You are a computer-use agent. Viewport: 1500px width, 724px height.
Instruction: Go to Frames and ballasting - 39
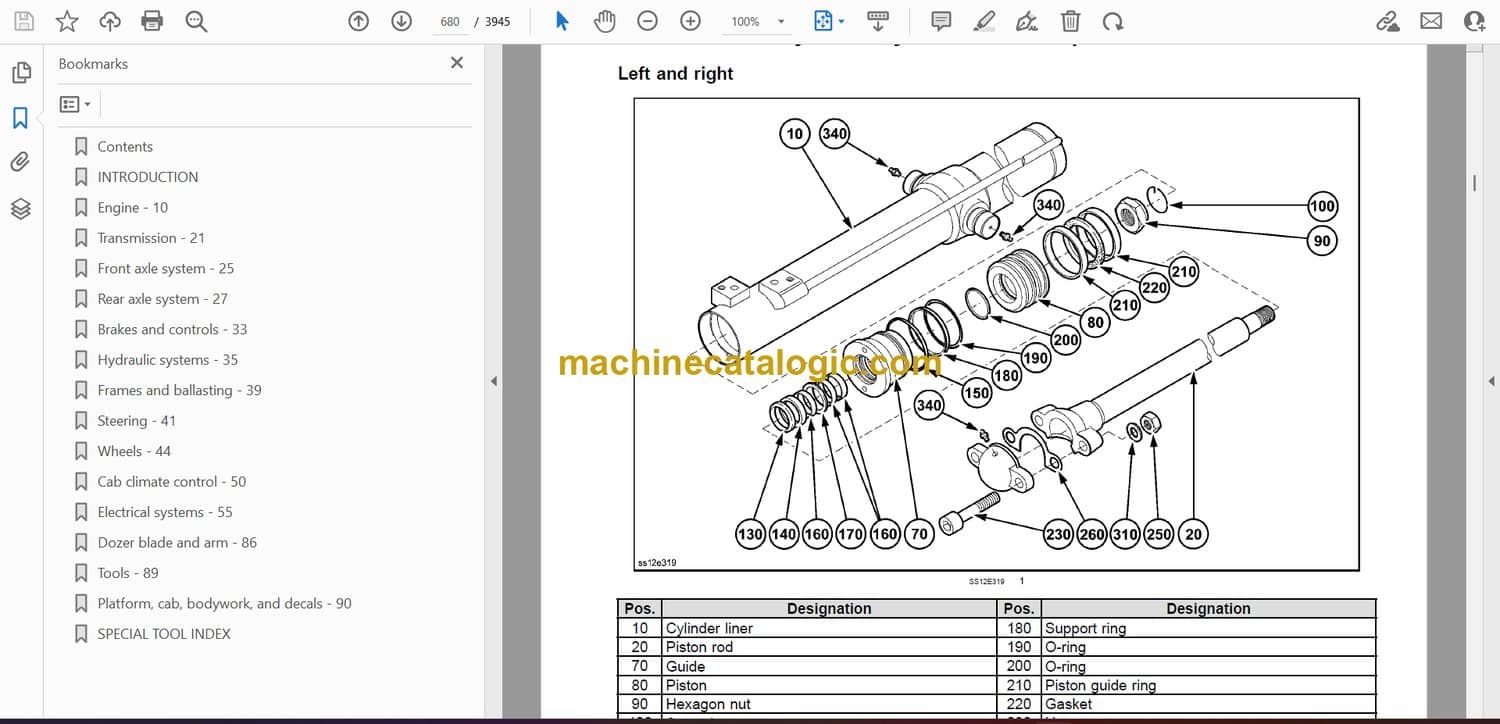coord(180,390)
